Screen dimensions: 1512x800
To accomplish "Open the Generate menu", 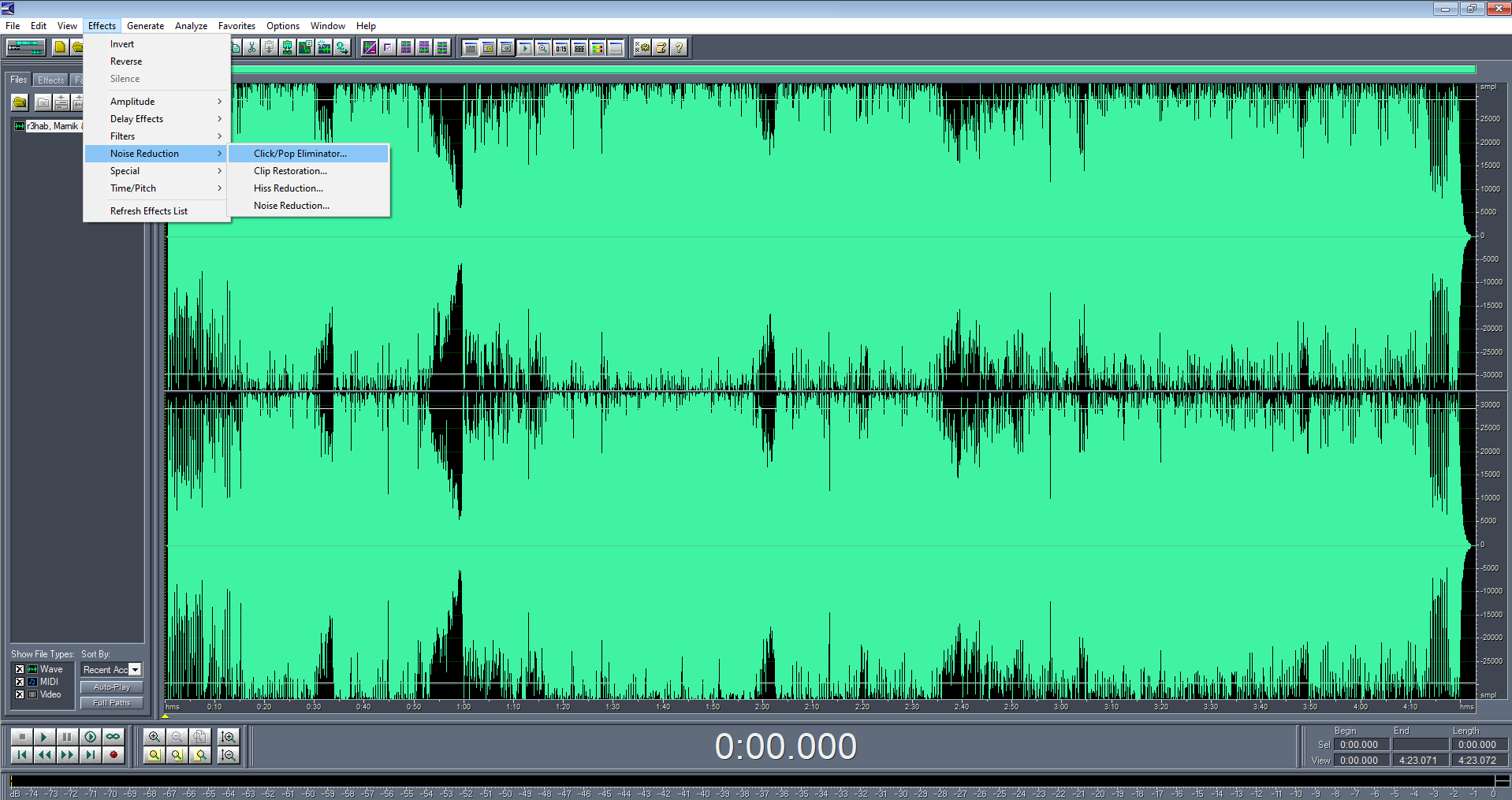I will (146, 26).
